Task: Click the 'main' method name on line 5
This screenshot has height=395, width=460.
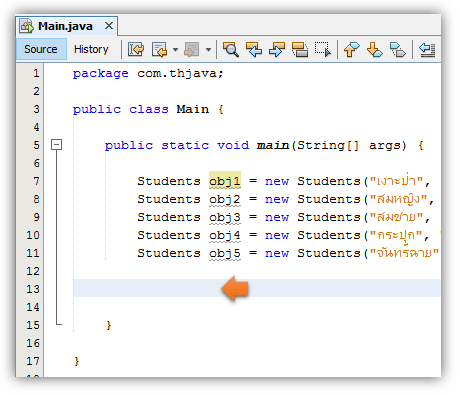Action: point(273,145)
